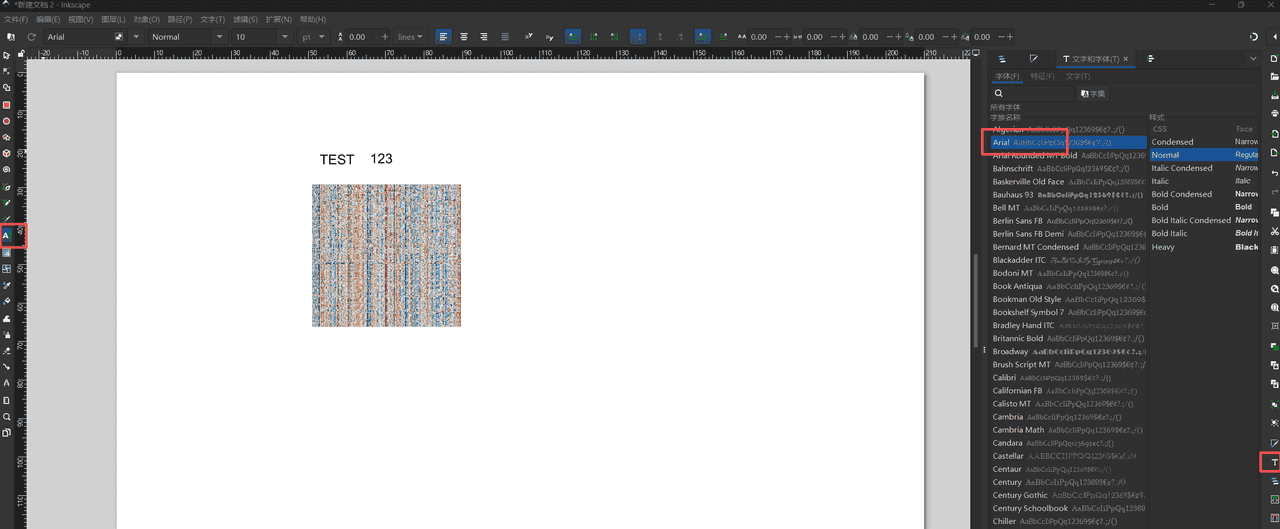The image size is (1280, 529).
Task: Select Bauhaus 93 in the font list
Action: [1069, 195]
